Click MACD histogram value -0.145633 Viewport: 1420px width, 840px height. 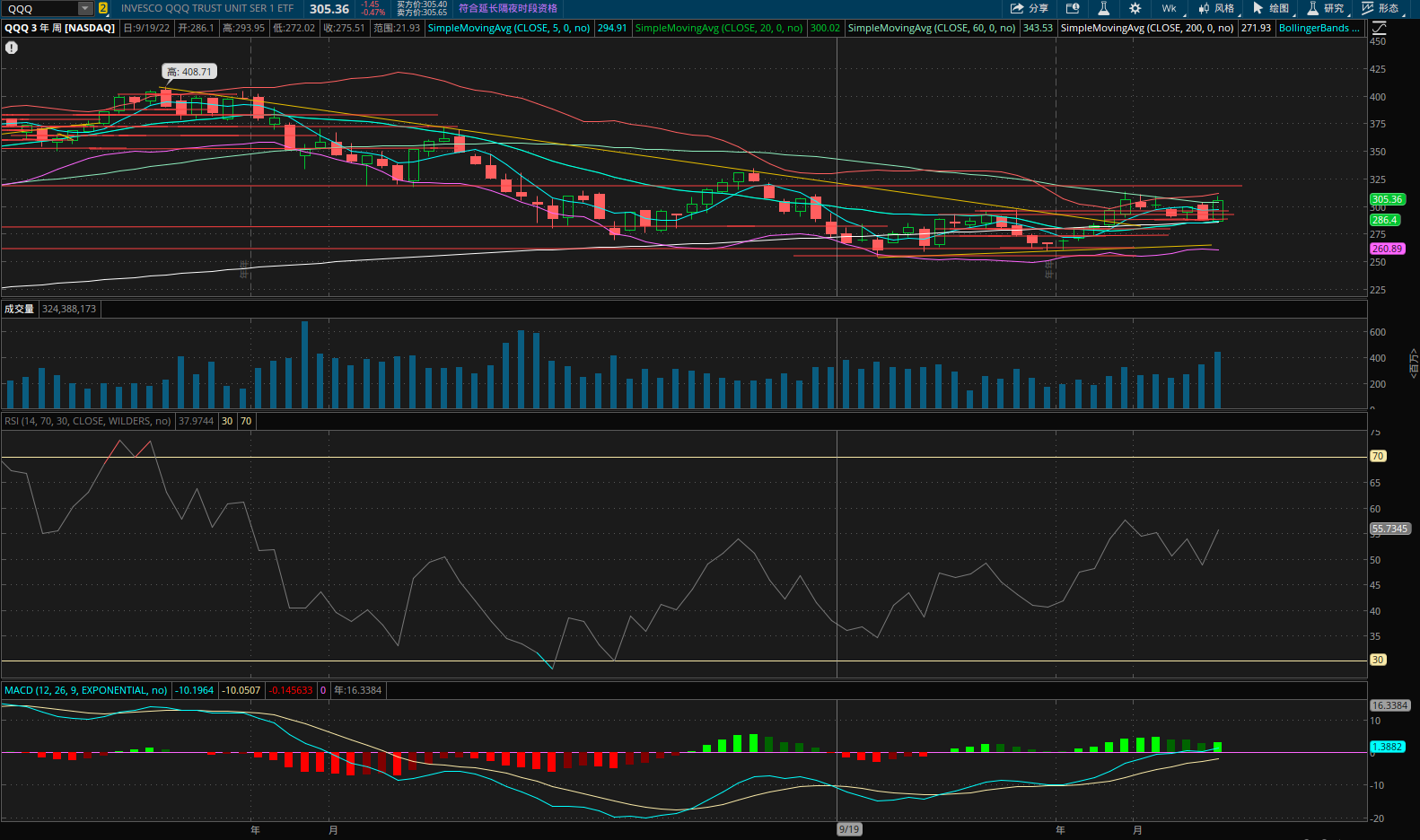pos(292,690)
